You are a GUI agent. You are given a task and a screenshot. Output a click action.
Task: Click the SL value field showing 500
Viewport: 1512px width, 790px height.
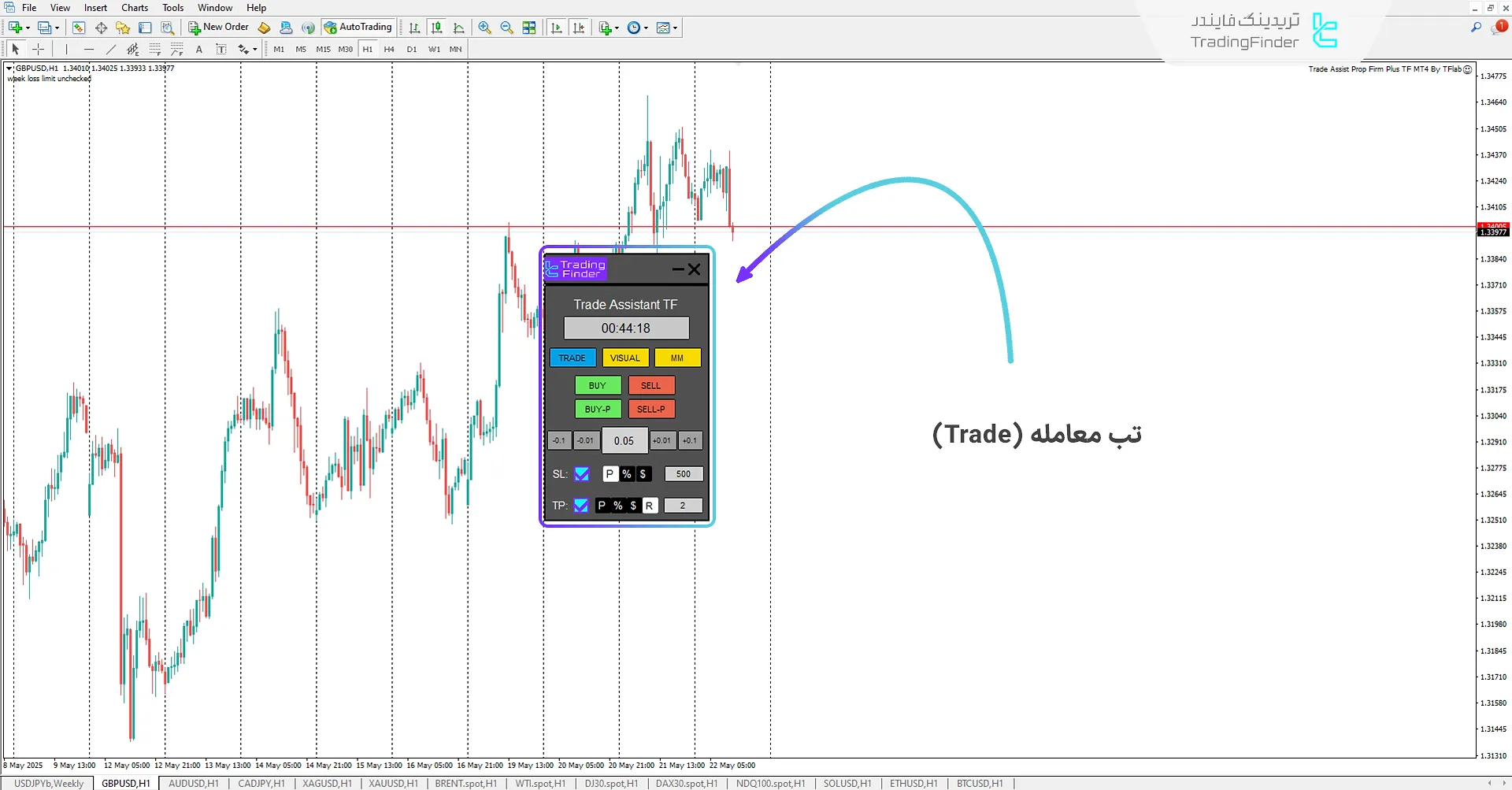(x=683, y=474)
